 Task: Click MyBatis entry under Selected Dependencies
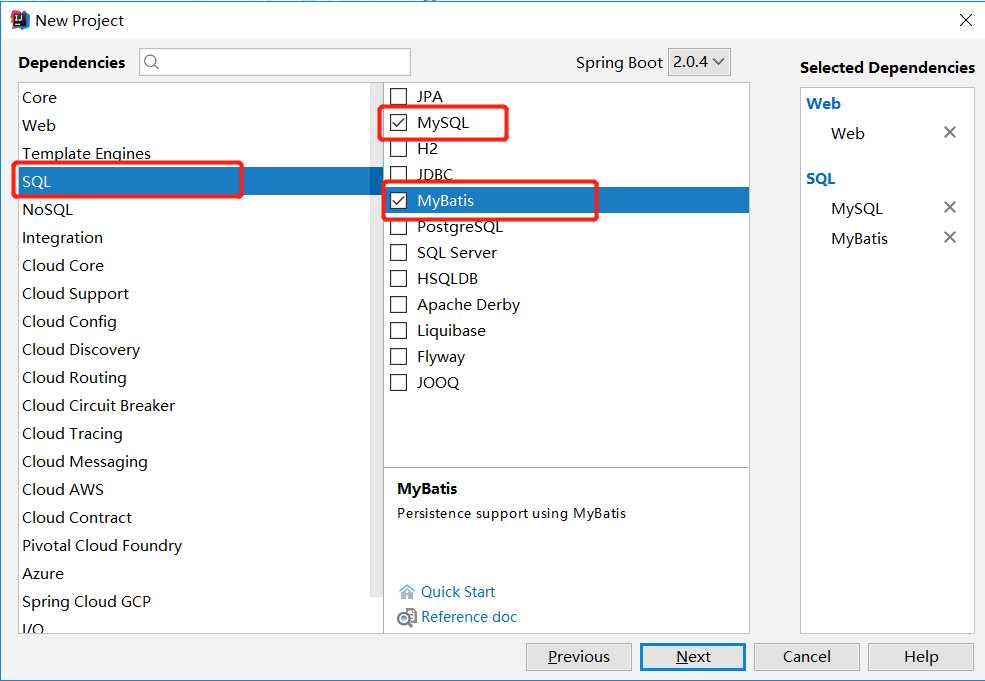(x=859, y=239)
